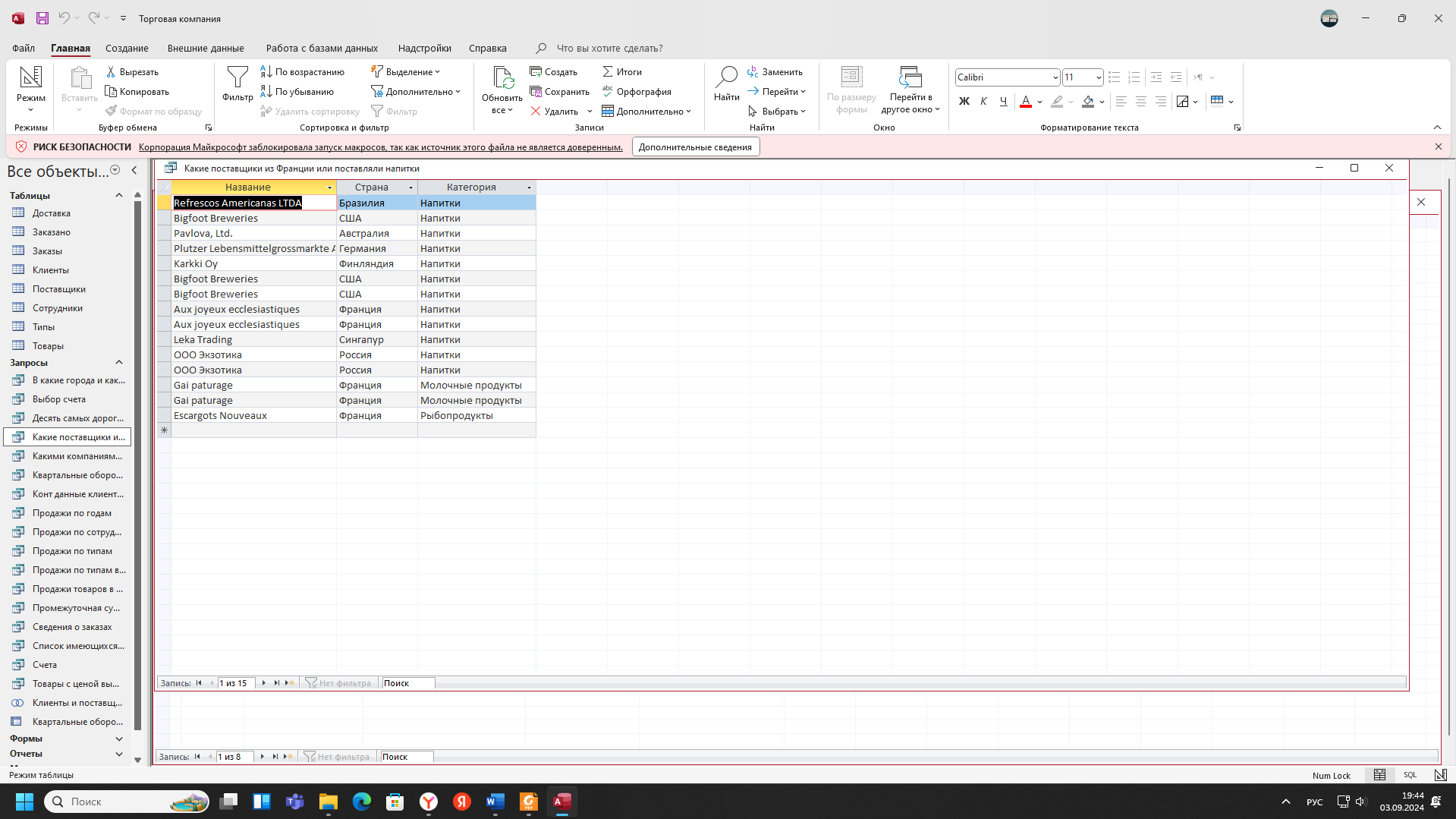
Task: Go to next record in query navigator
Action: [x=263, y=683]
